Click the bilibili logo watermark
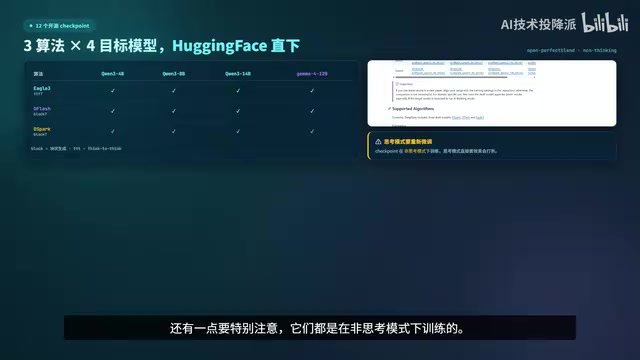The image size is (640, 360). (605, 22)
